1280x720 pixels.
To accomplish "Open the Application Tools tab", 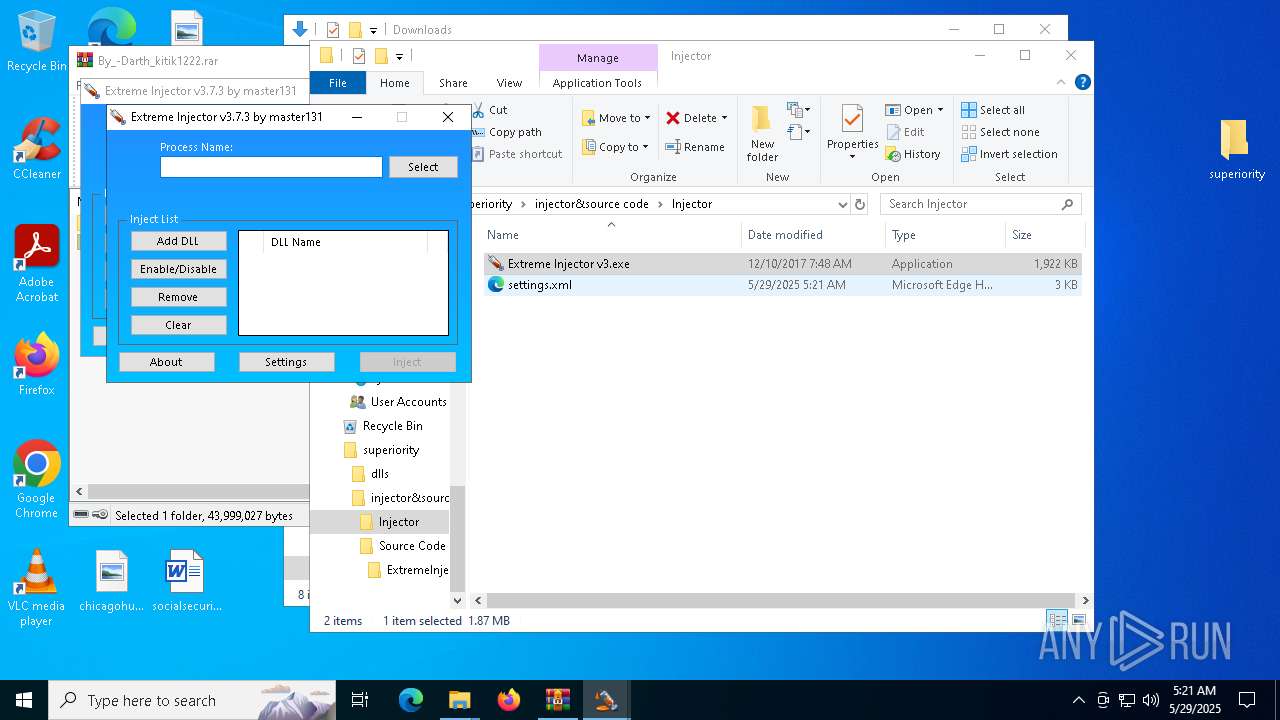I will point(597,83).
